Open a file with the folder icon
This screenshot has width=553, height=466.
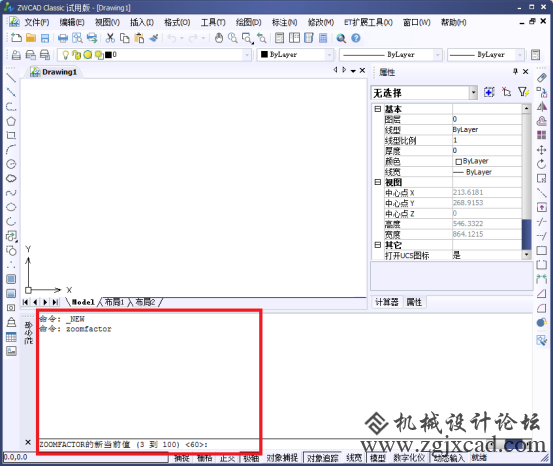pos(31,38)
